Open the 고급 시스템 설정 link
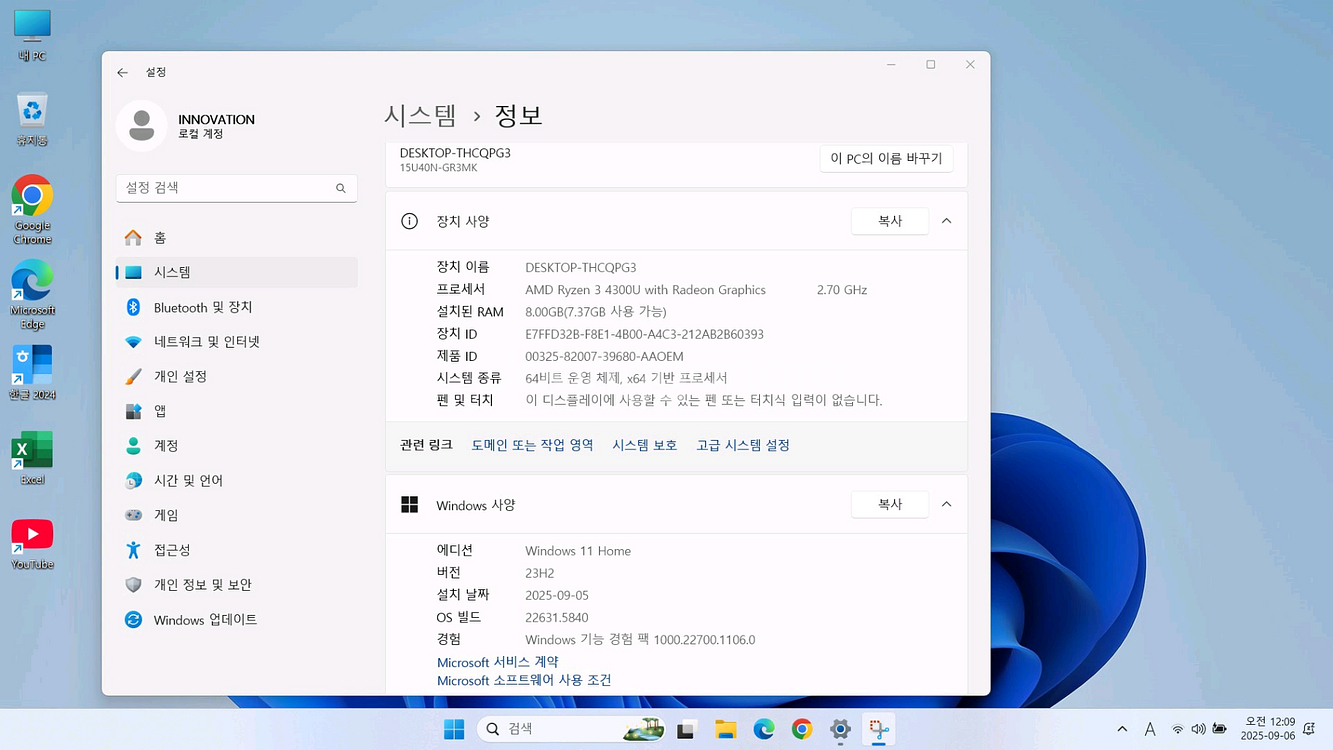 point(742,445)
